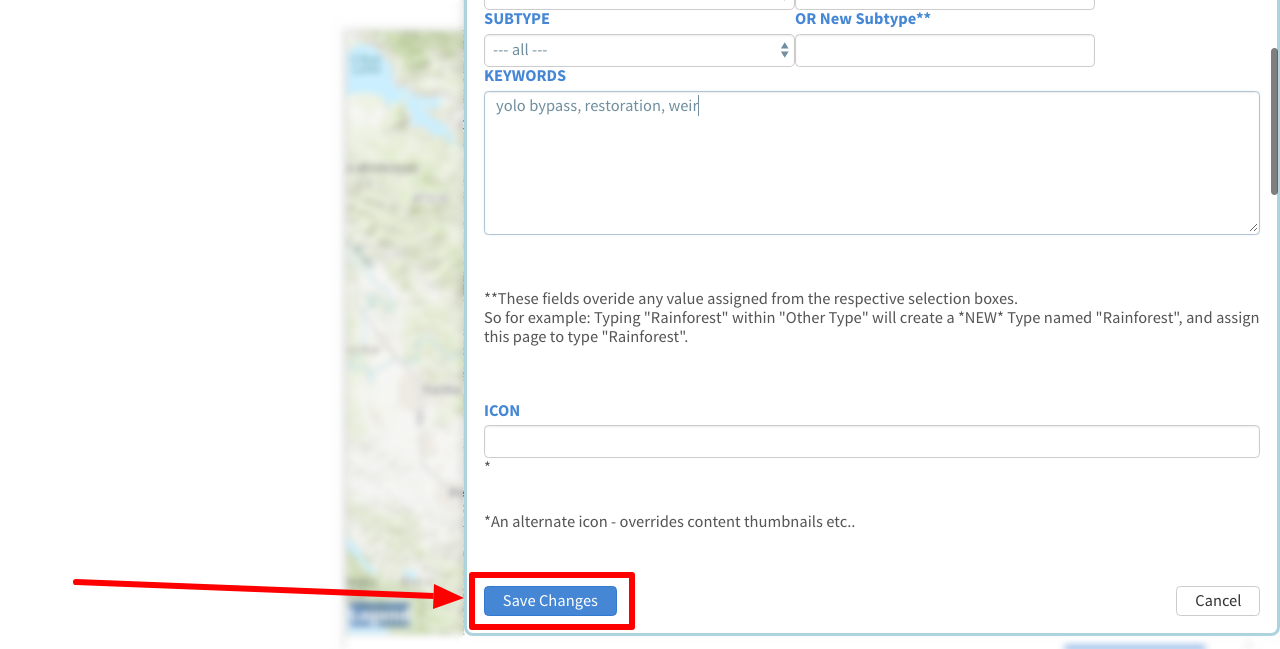Click the Keywords textarea resize handle
This screenshot has width=1280, height=649.
pyautogui.click(x=1253, y=228)
